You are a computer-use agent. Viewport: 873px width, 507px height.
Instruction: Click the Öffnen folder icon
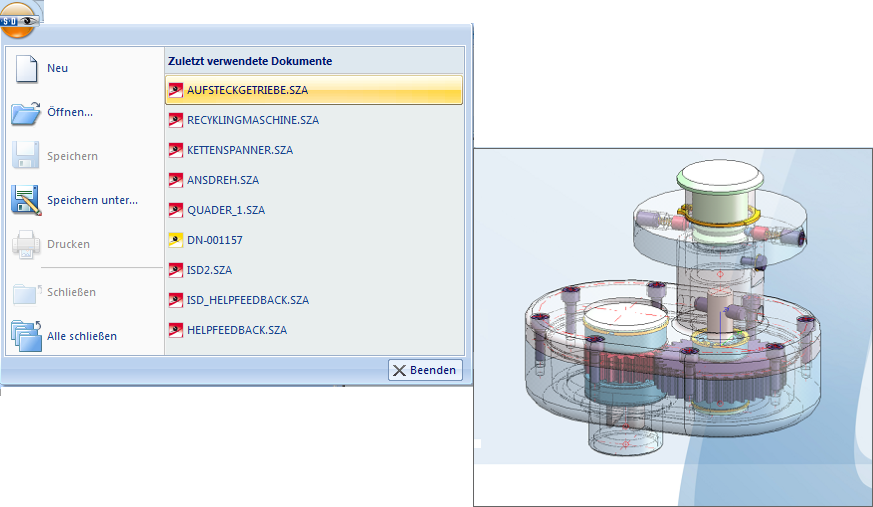click(26, 113)
